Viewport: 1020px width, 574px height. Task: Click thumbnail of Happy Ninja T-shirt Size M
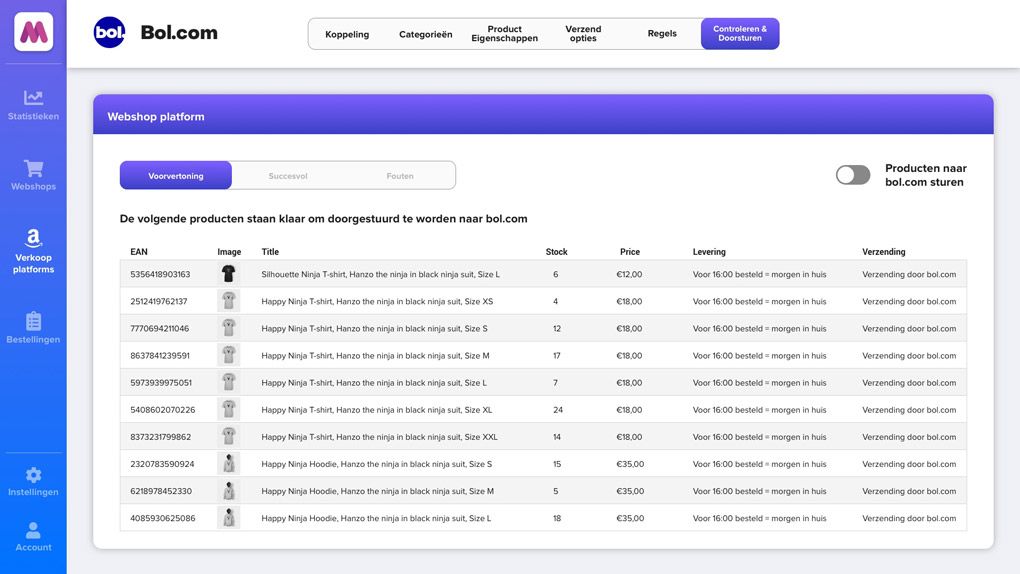coord(228,355)
